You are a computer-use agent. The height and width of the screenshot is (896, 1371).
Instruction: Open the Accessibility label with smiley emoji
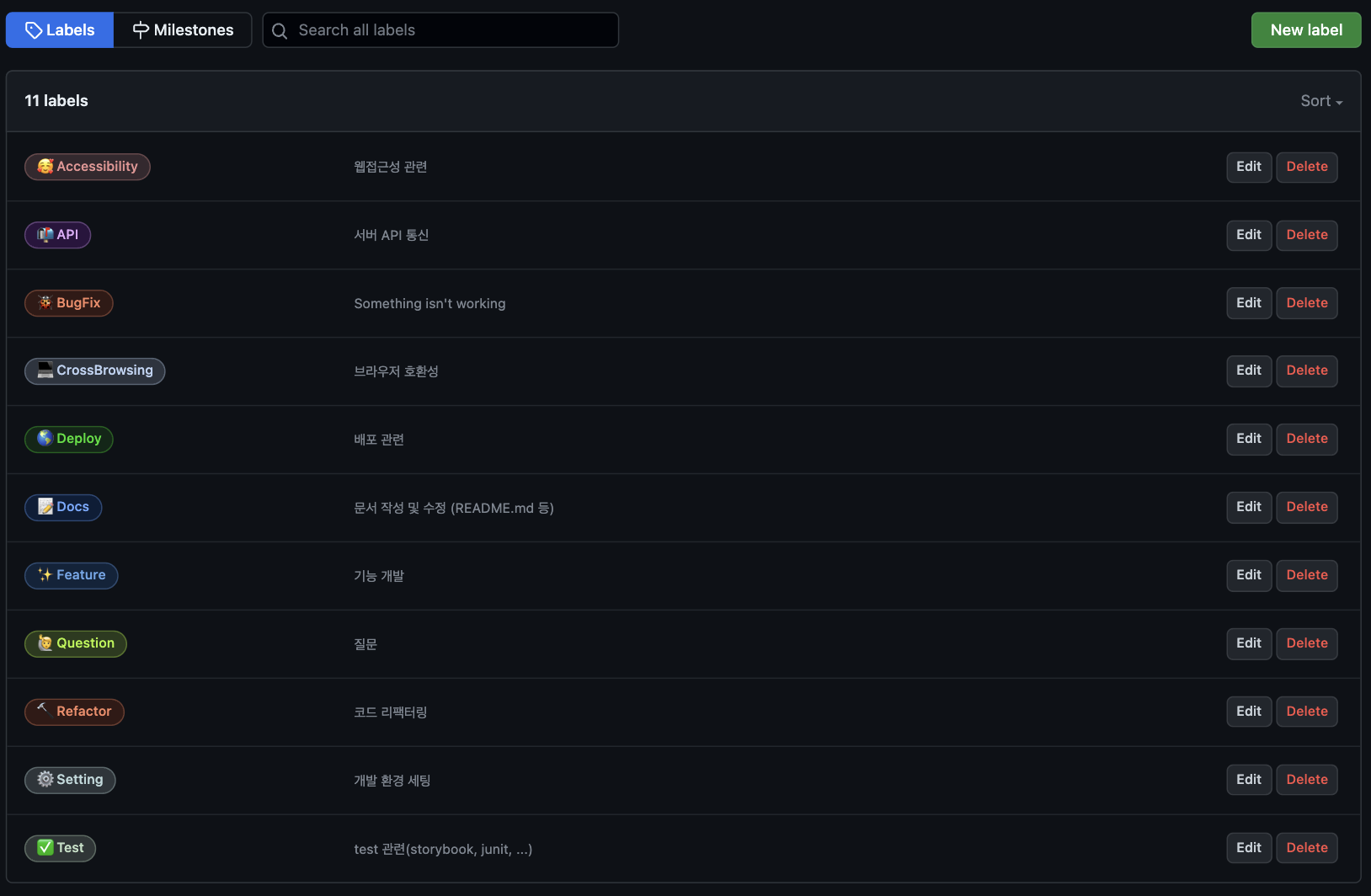(88, 167)
